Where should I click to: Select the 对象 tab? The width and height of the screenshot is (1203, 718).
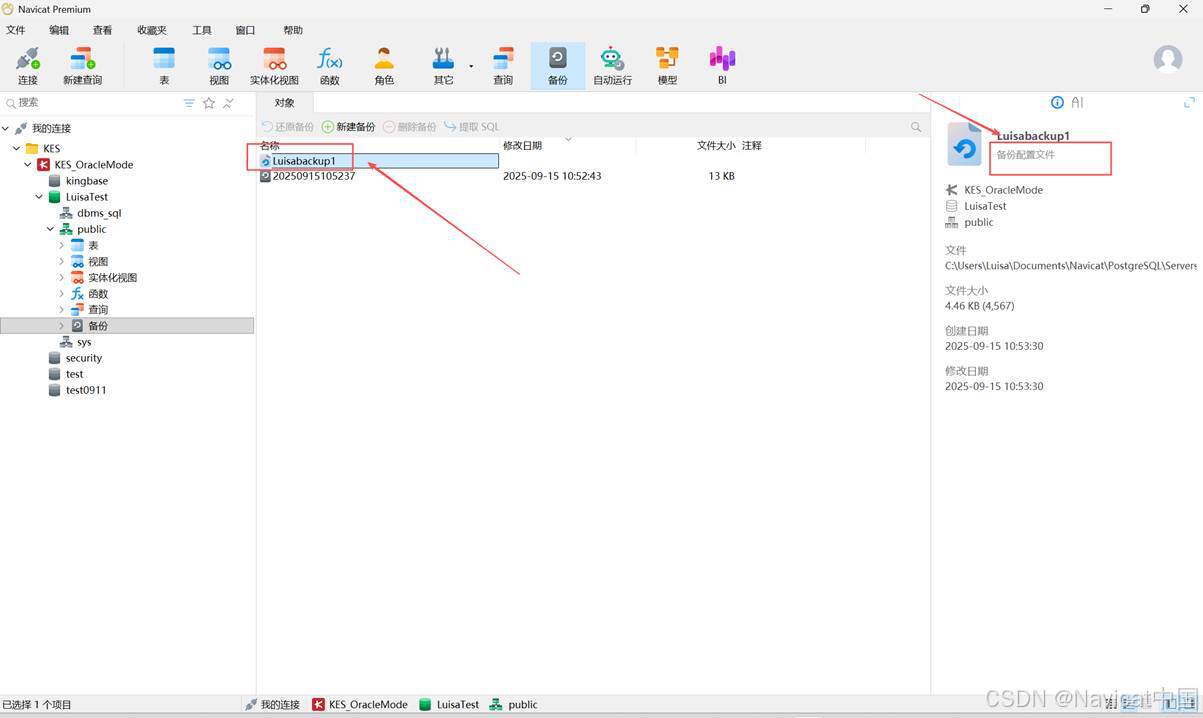point(285,102)
